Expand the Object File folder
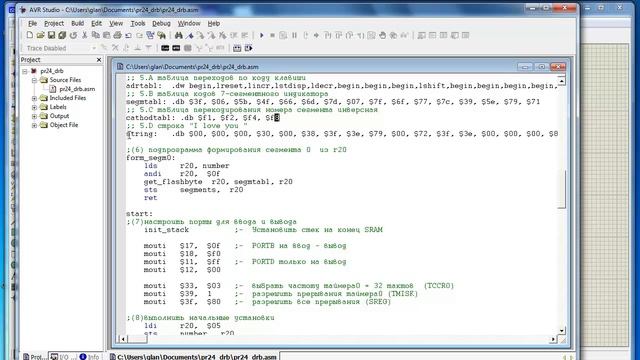This screenshot has height=360, width=640. click(34, 125)
